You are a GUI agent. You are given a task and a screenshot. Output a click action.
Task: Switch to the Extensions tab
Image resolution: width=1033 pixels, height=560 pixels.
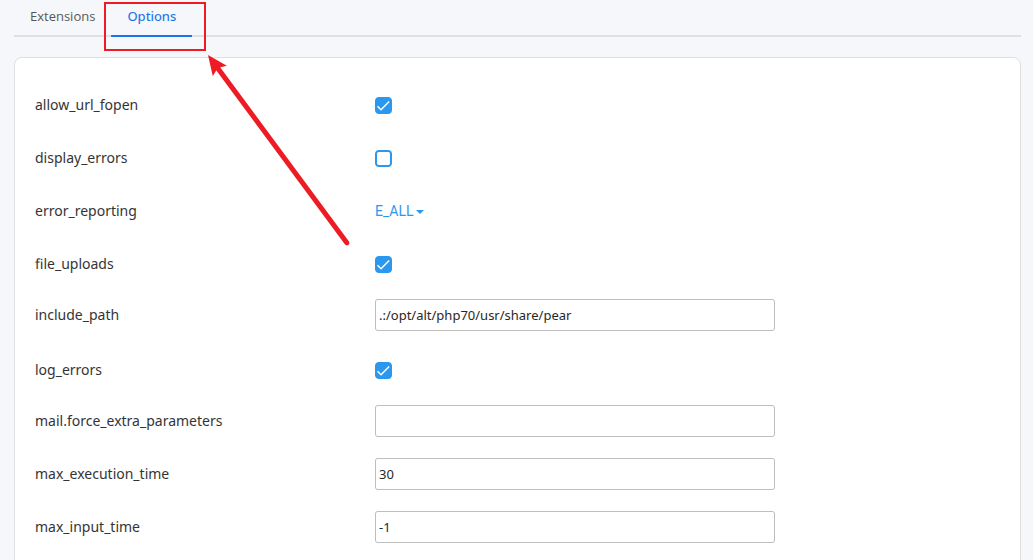tap(62, 17)
